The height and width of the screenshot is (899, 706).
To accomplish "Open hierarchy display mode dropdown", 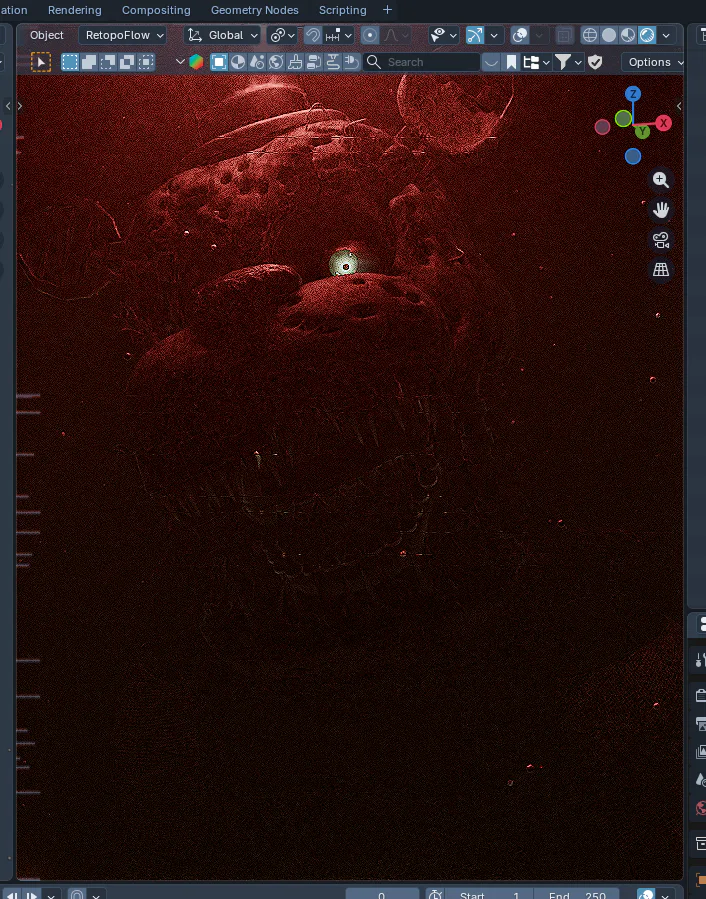I will [536, 62].
